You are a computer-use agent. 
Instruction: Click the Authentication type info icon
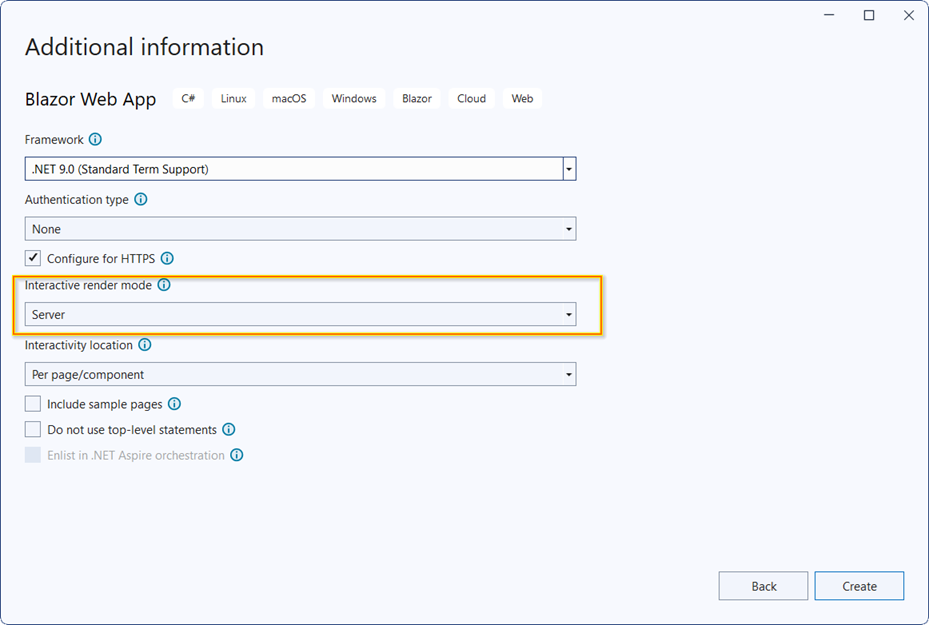[x=141, y=199]
